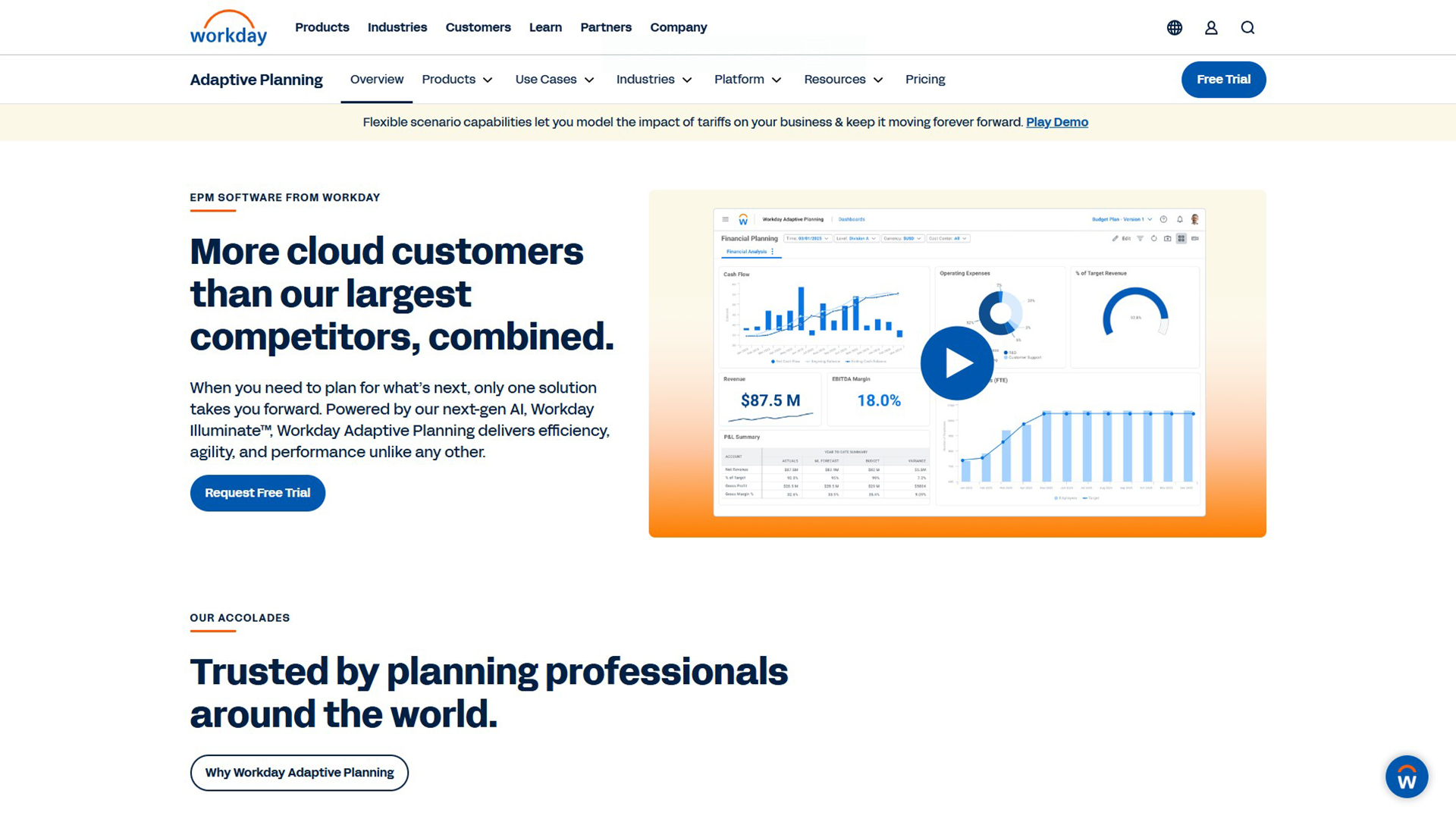Viewport: 1456px width, 819px height.
Task: Open Partners menu
Action: point(606,27)
